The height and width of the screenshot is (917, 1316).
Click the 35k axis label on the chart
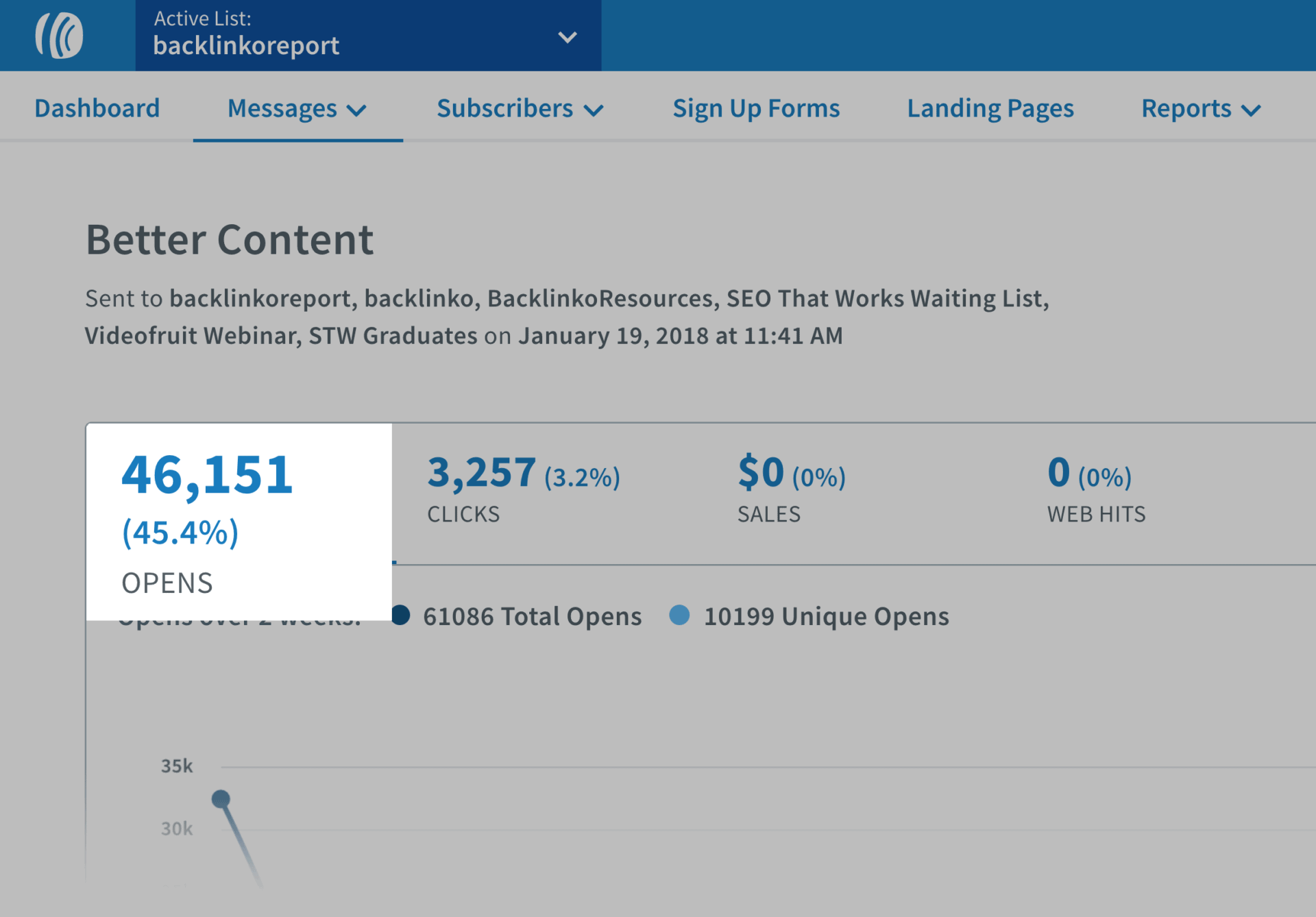coord(177,766)
